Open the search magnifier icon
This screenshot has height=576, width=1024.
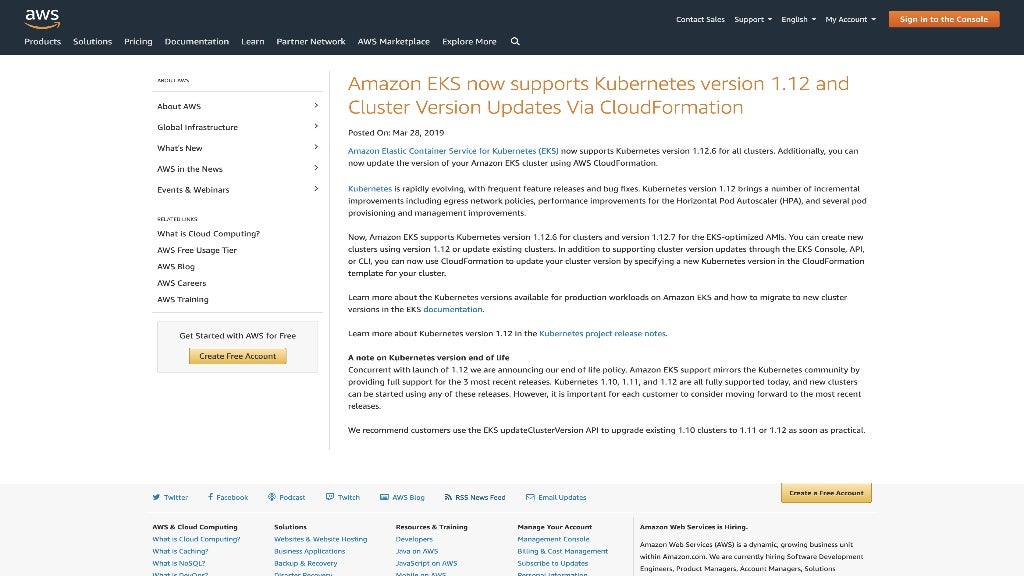point(515,41)
